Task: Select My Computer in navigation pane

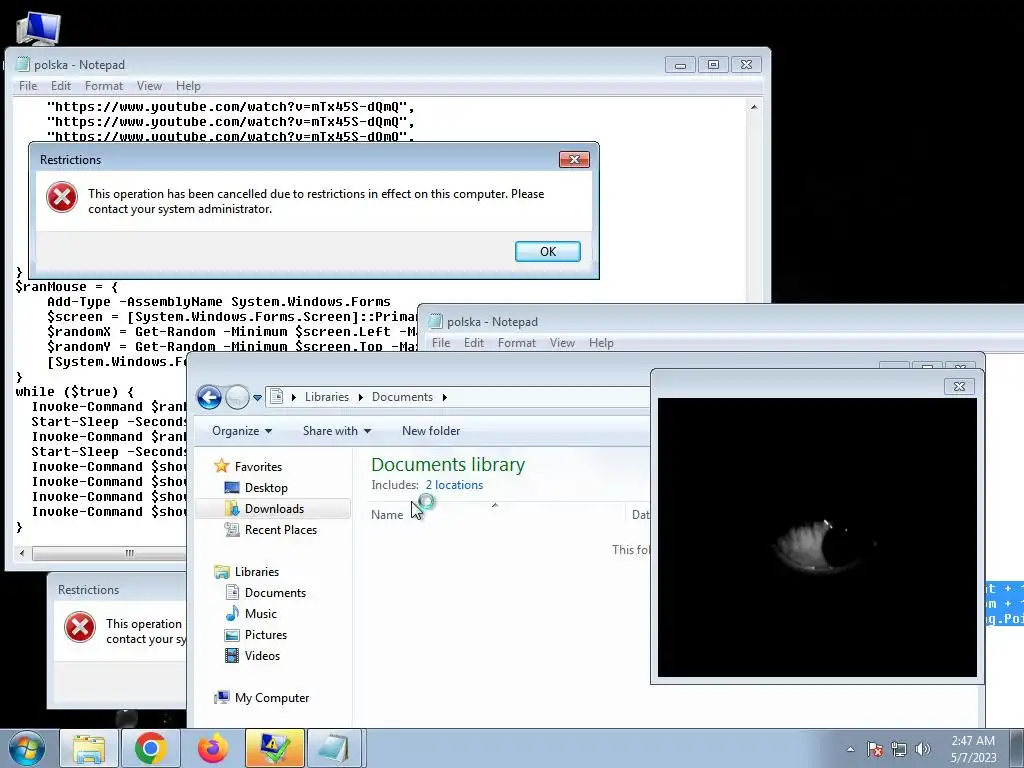Action: pyautogui.click(x=272, y=697)
